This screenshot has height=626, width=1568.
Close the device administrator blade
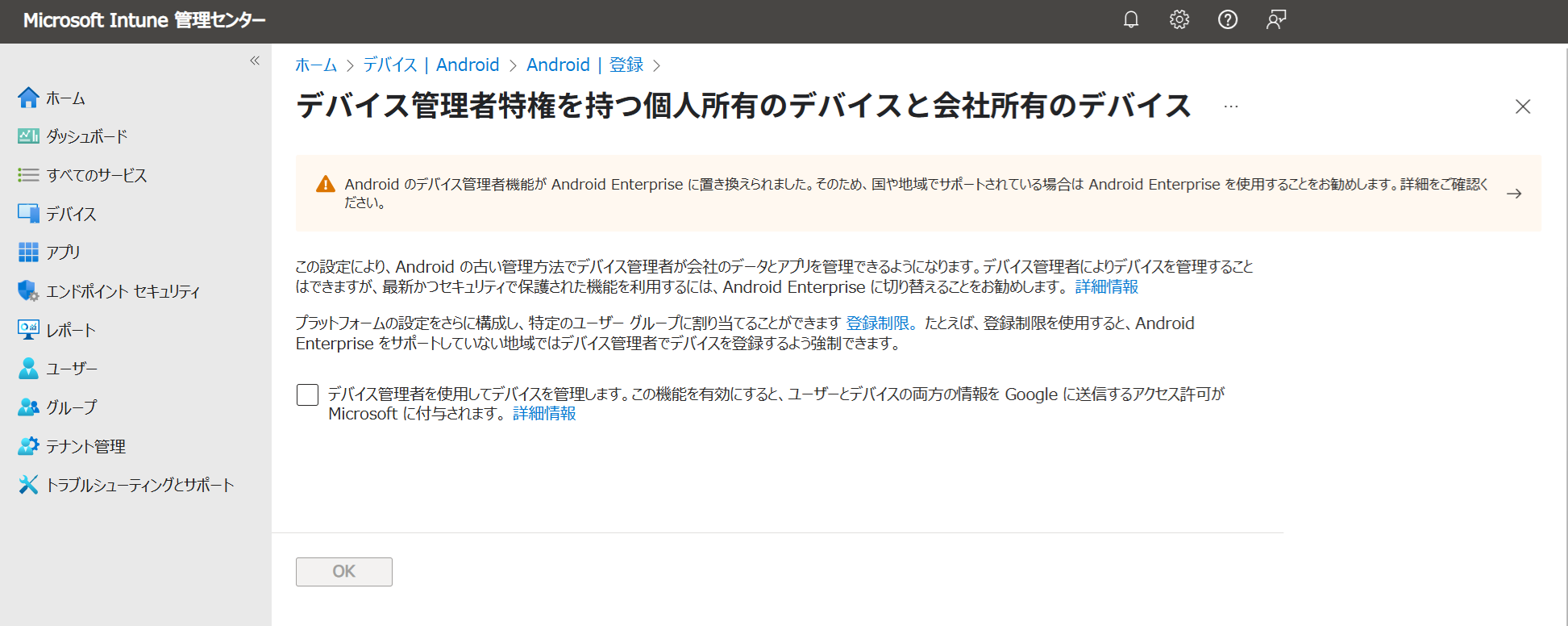click(x=1523, y=106)
